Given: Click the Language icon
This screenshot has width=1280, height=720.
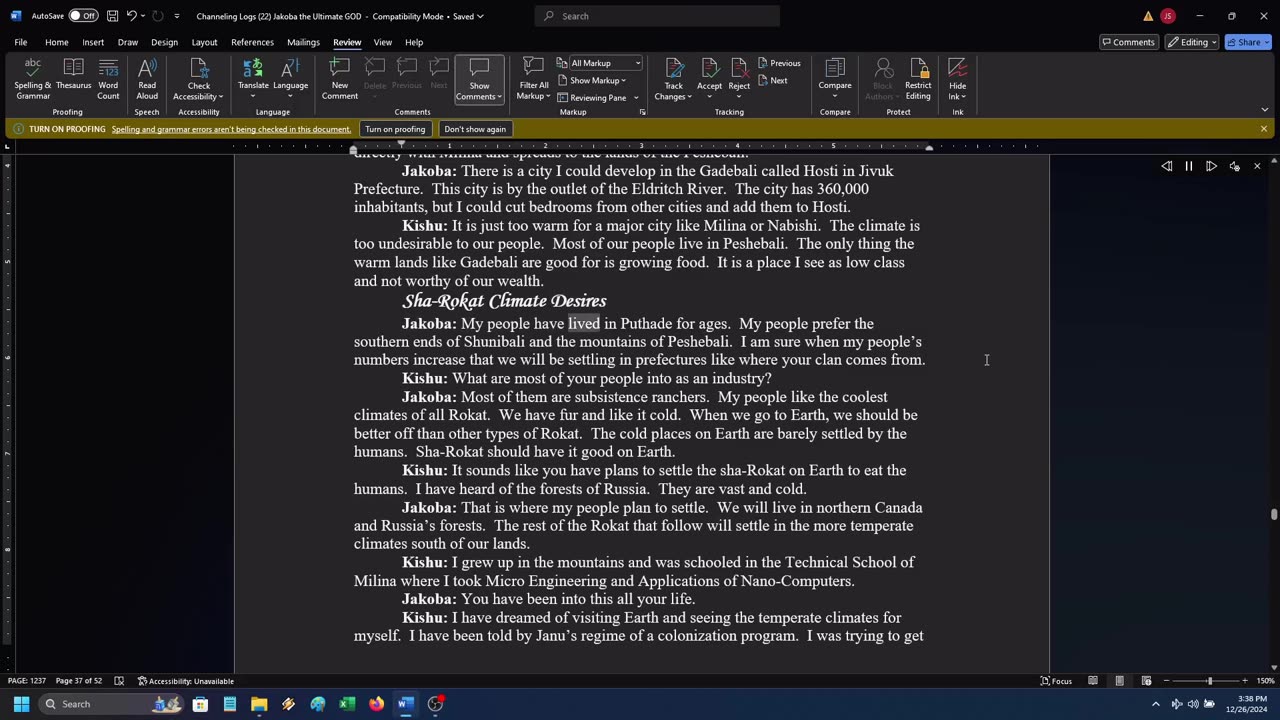Looking at the screenshot, I should point(290,68).
